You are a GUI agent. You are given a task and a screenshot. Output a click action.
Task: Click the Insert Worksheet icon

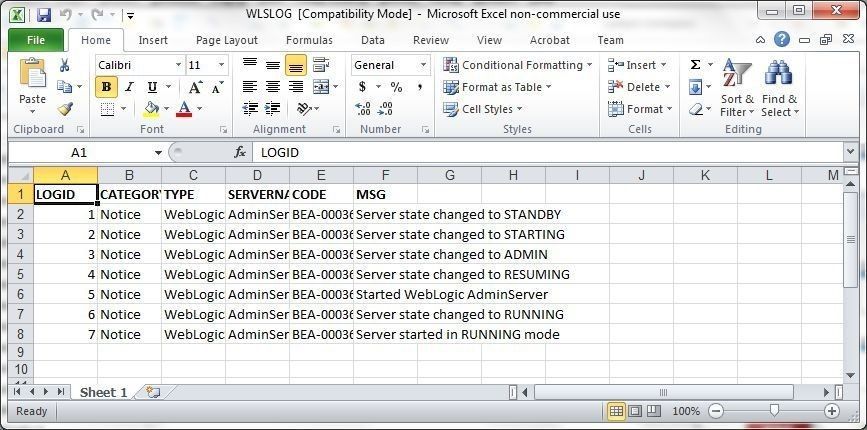152,392
